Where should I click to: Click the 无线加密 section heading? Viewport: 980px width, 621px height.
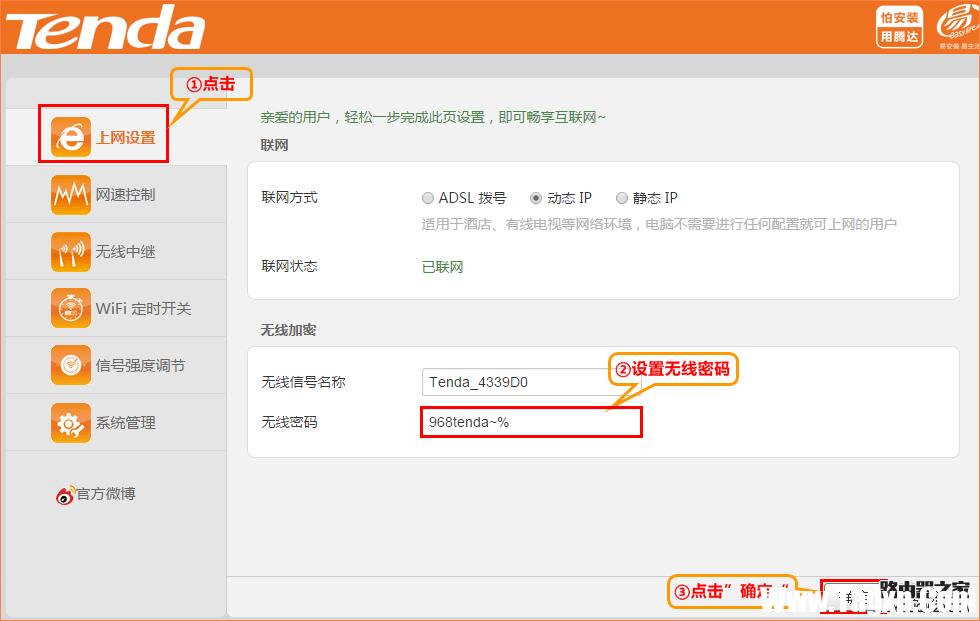tap(288, 330)
